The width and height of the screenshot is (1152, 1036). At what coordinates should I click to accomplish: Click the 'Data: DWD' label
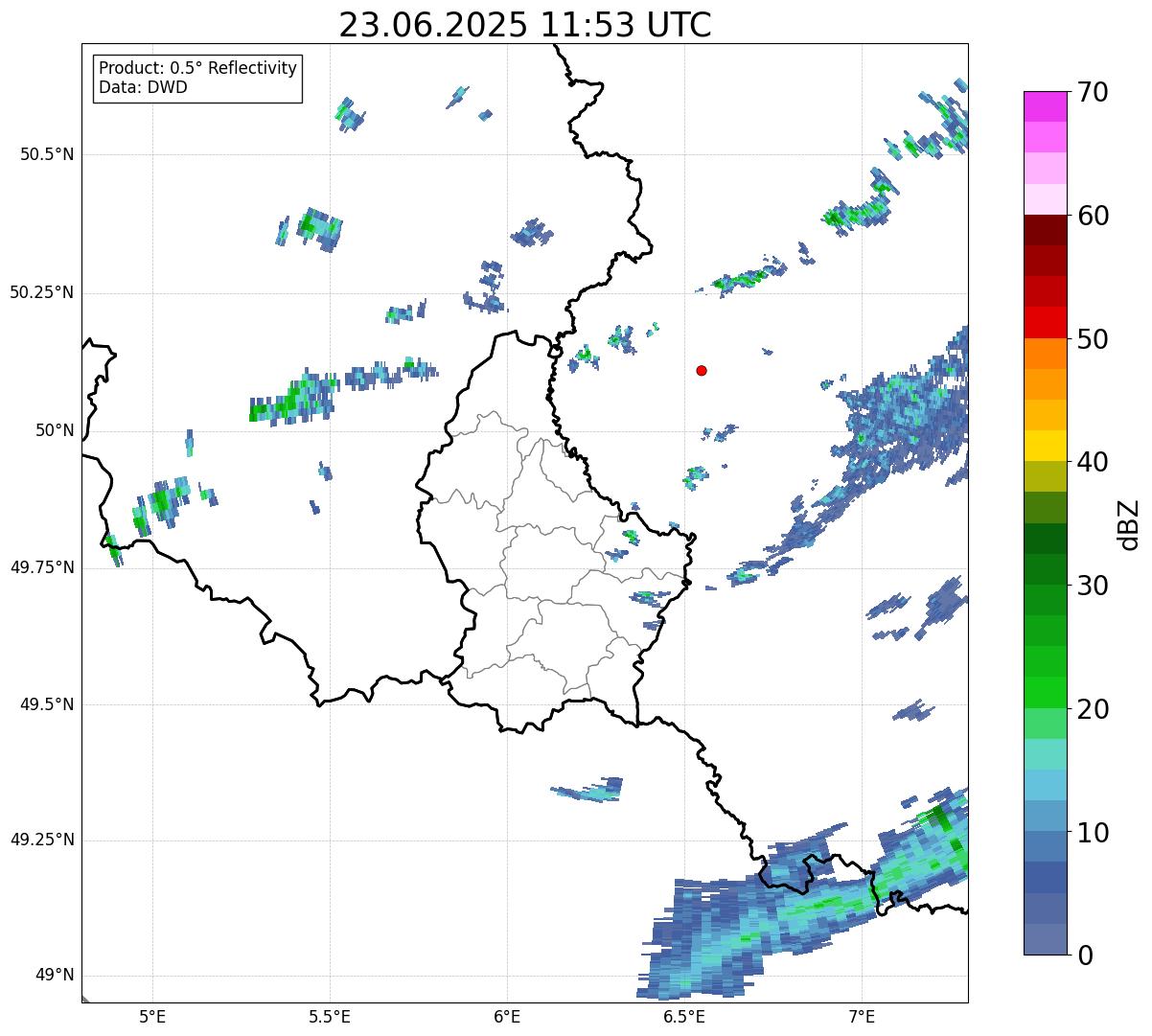144,87
